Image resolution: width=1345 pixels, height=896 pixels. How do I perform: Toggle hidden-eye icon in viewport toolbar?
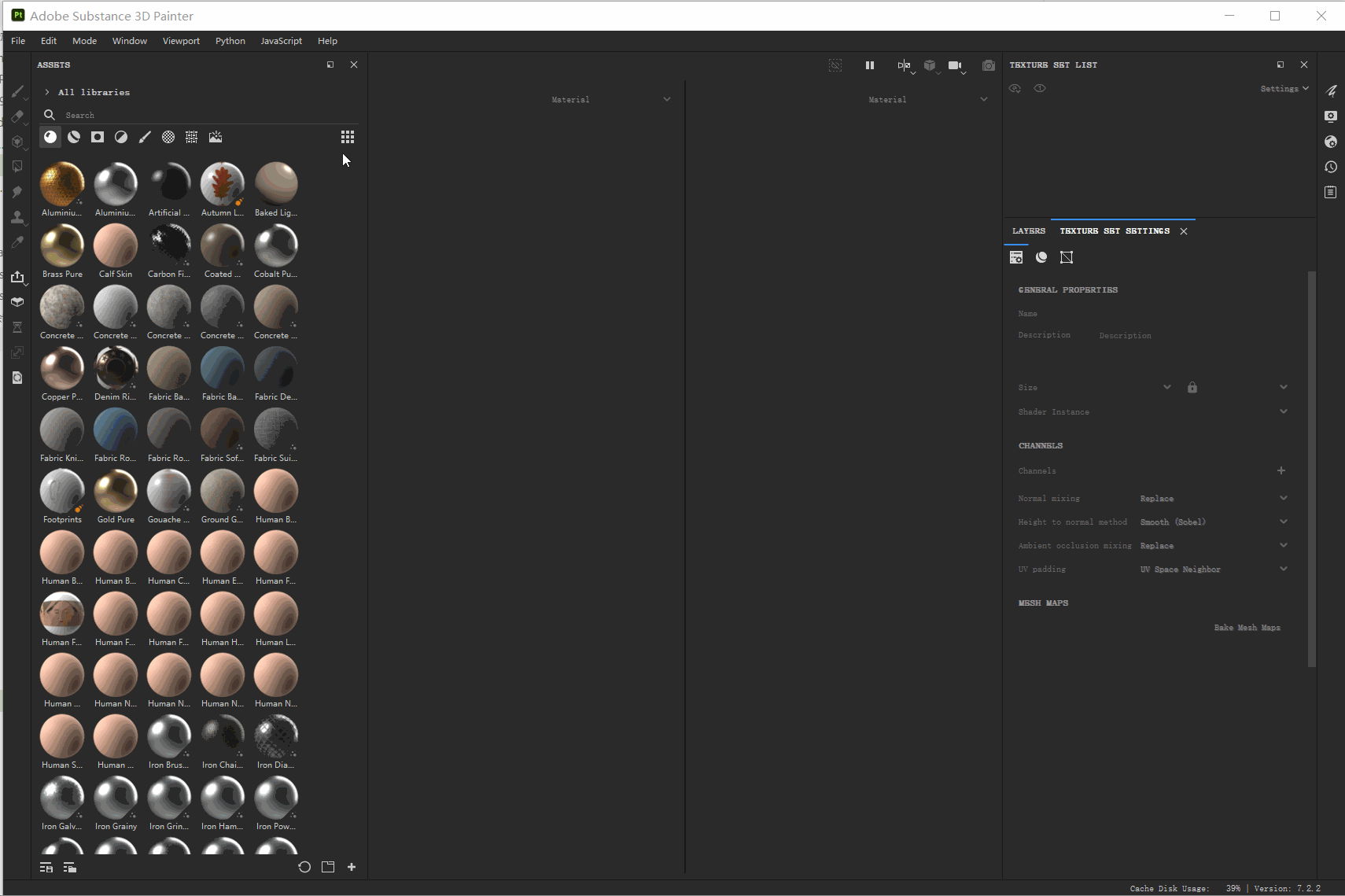pyautogui.click(x=835, y=65)
